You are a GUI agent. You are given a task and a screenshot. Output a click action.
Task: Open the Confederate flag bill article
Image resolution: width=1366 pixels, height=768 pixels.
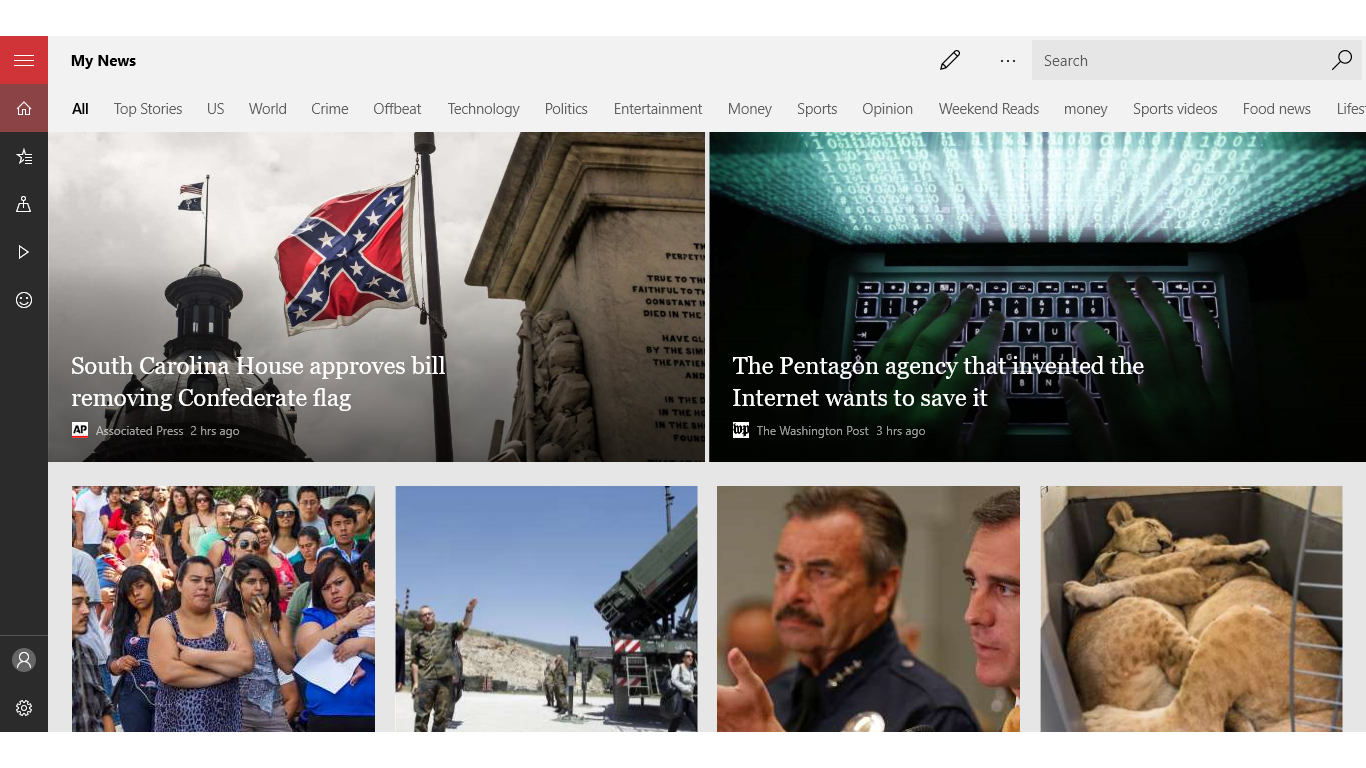pyautogui.click(x=258, y=382)
